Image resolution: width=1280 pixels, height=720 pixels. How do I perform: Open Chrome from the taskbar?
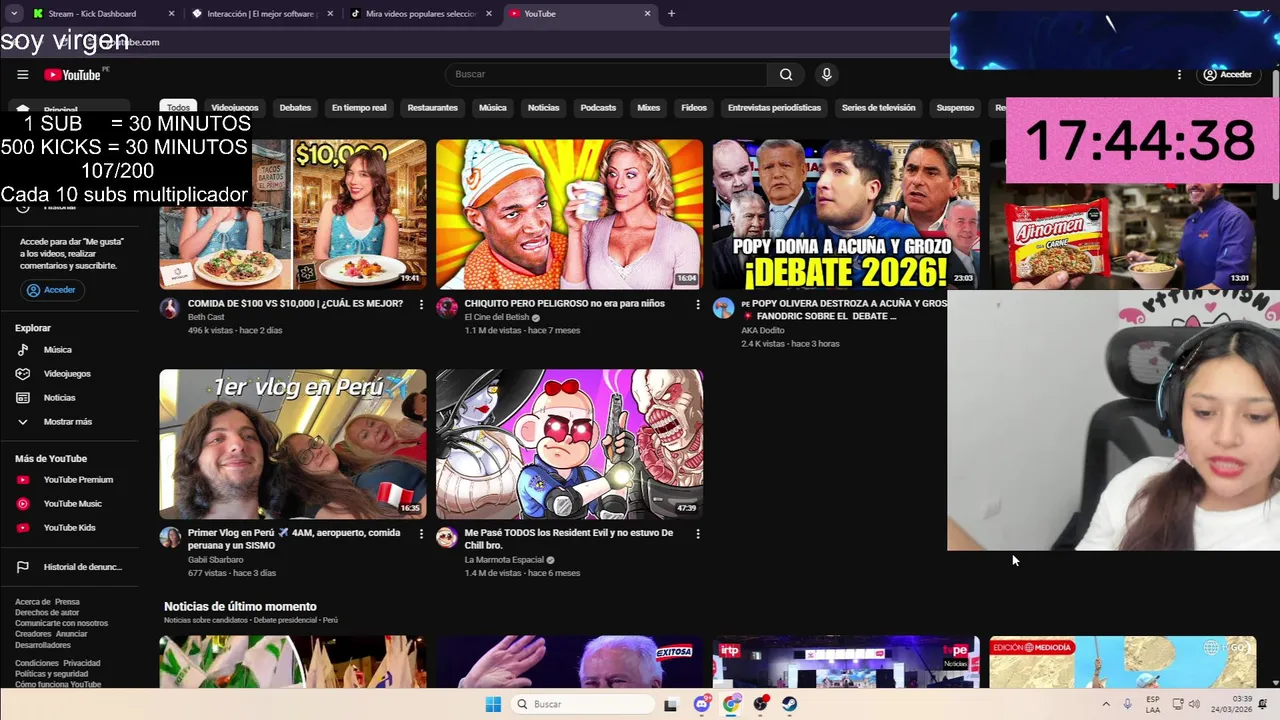732,704
